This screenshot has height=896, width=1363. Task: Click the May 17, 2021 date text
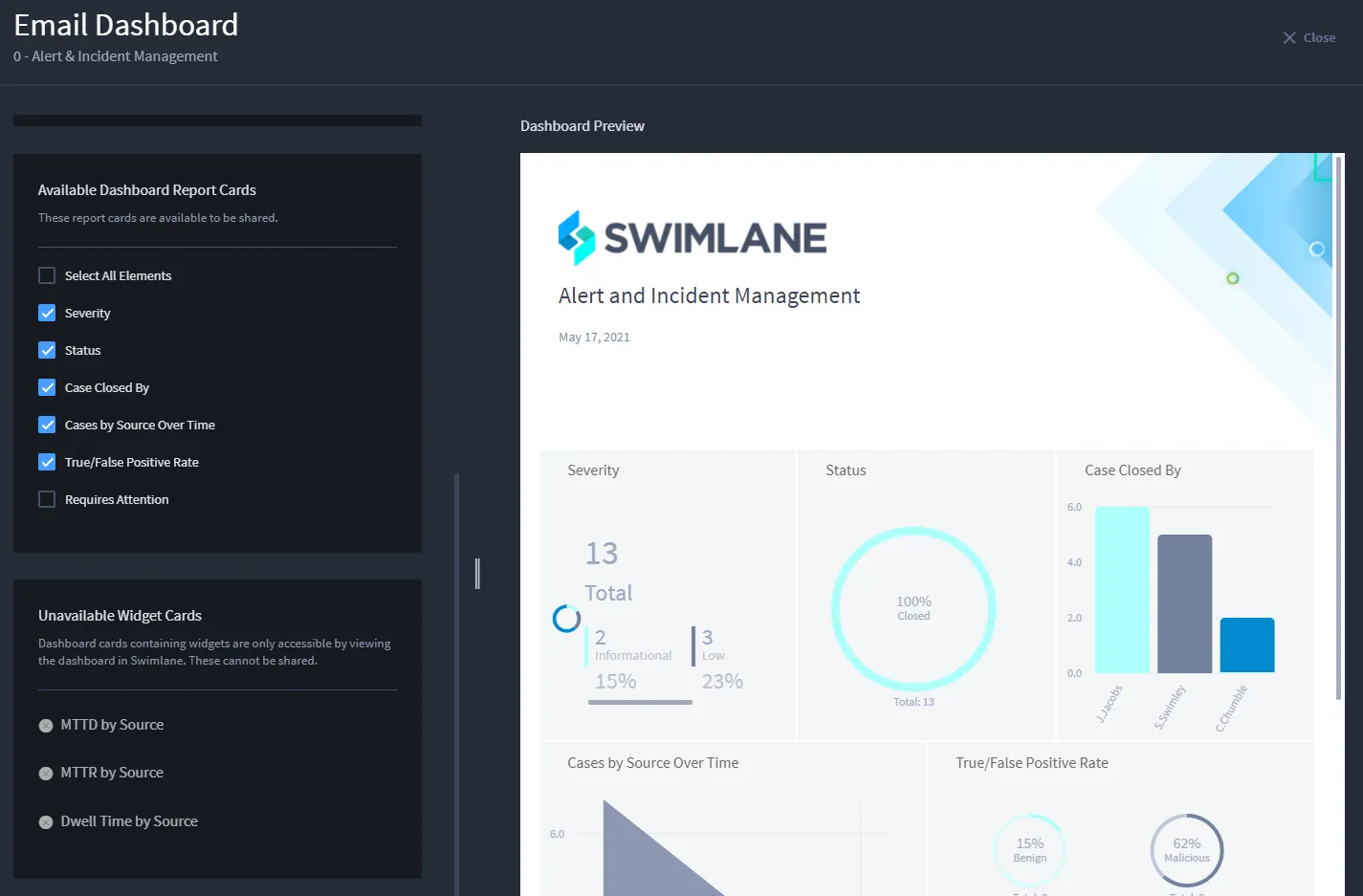coord(594,338)
